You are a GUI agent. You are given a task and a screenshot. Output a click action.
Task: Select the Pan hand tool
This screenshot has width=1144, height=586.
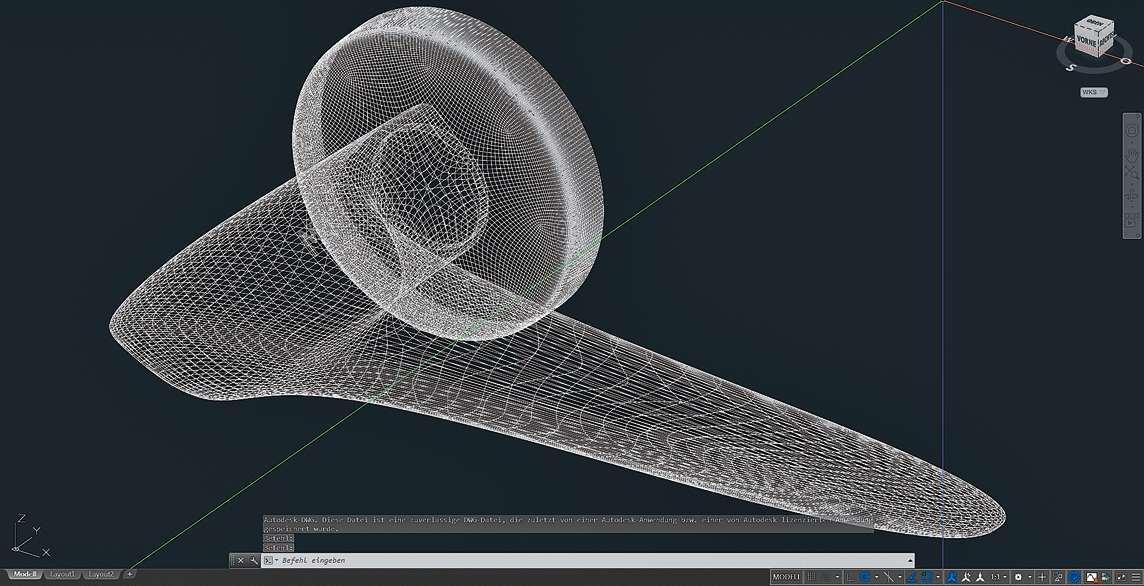pos(1132,154)
